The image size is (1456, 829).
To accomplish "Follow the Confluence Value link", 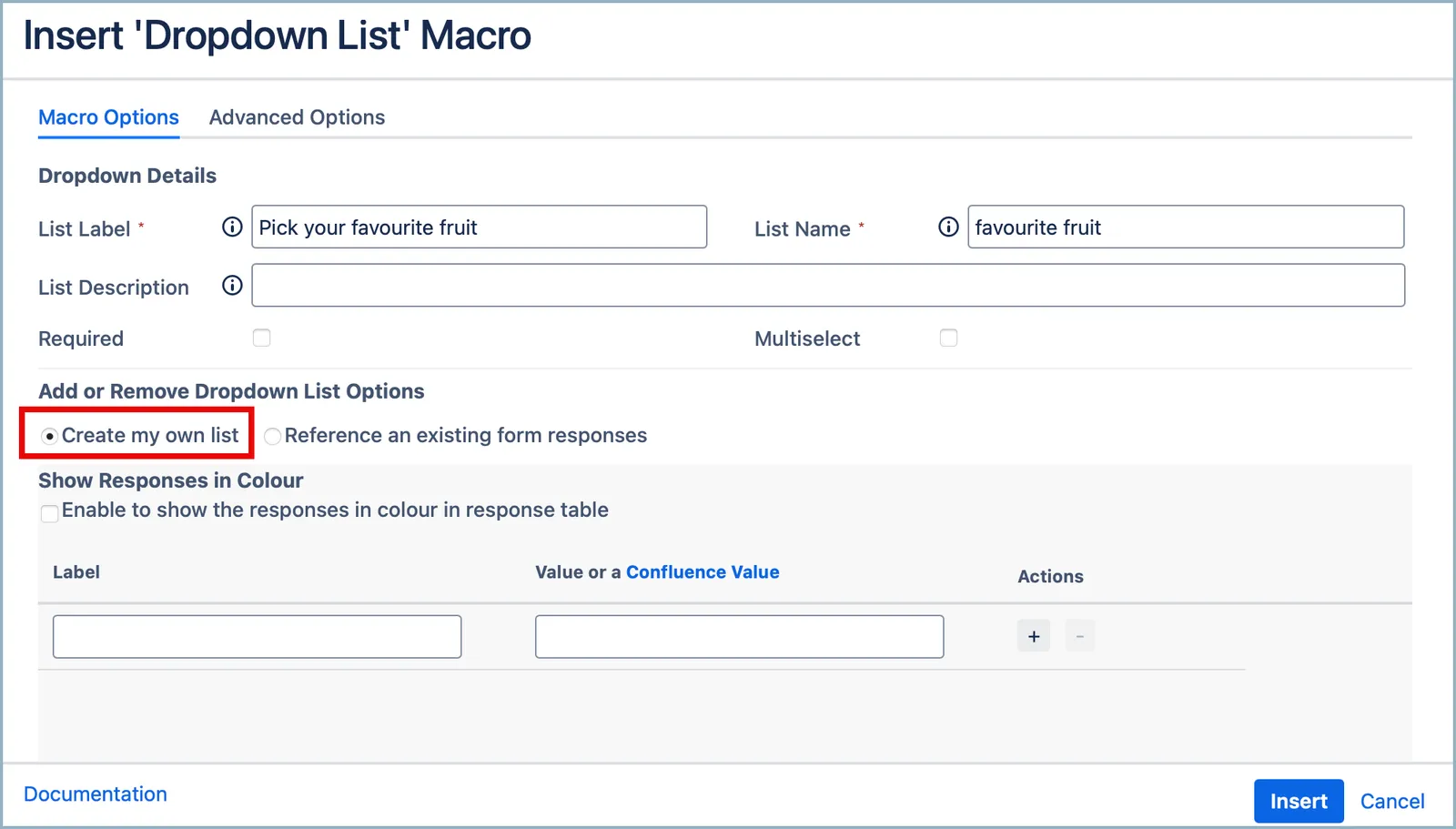I will (x=703, y=571).
